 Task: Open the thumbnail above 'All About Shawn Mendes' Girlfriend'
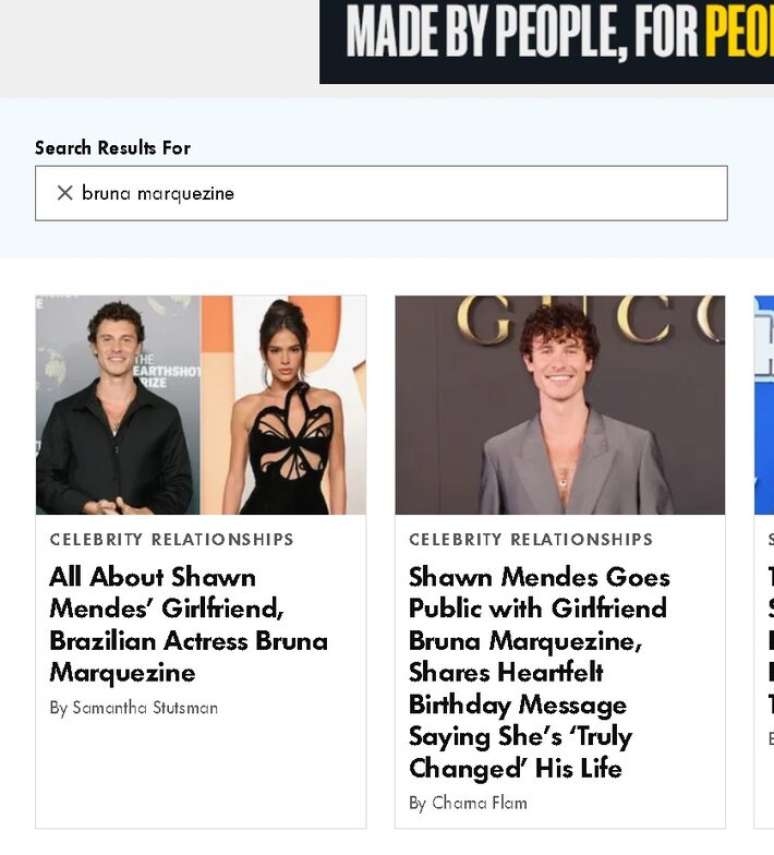point(201,405)
